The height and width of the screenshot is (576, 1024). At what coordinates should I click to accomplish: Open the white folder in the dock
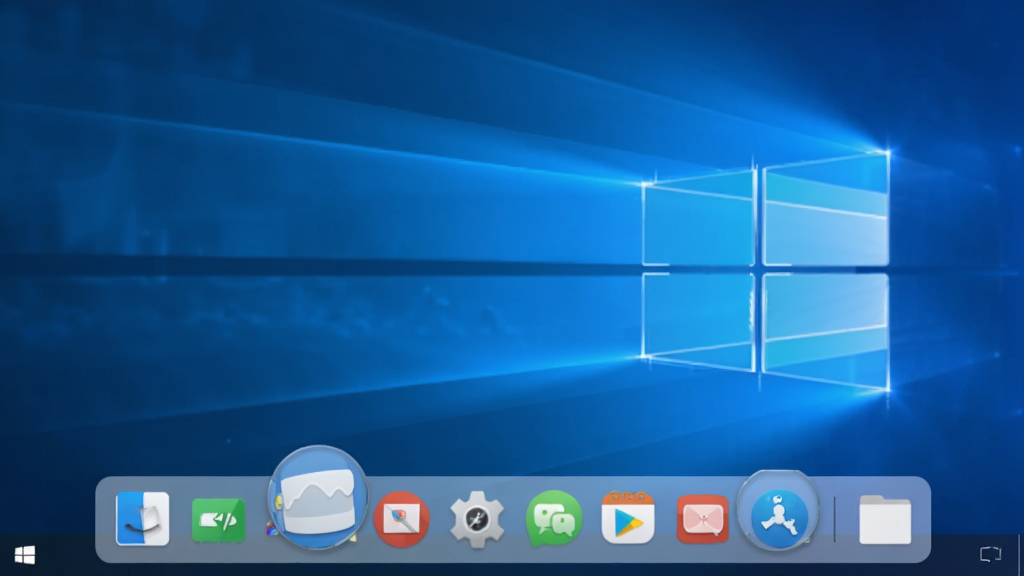[x=885, y=520]
